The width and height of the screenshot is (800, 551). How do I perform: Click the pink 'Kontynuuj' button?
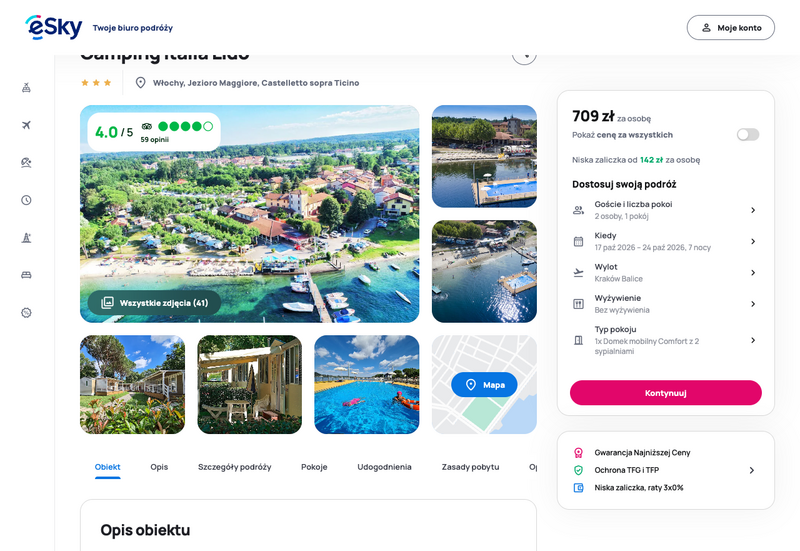666,393
